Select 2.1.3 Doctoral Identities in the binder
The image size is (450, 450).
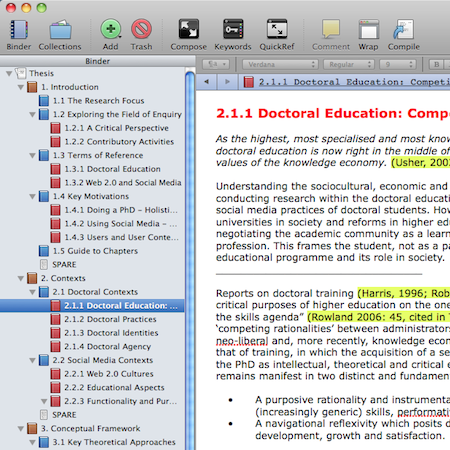111,333
